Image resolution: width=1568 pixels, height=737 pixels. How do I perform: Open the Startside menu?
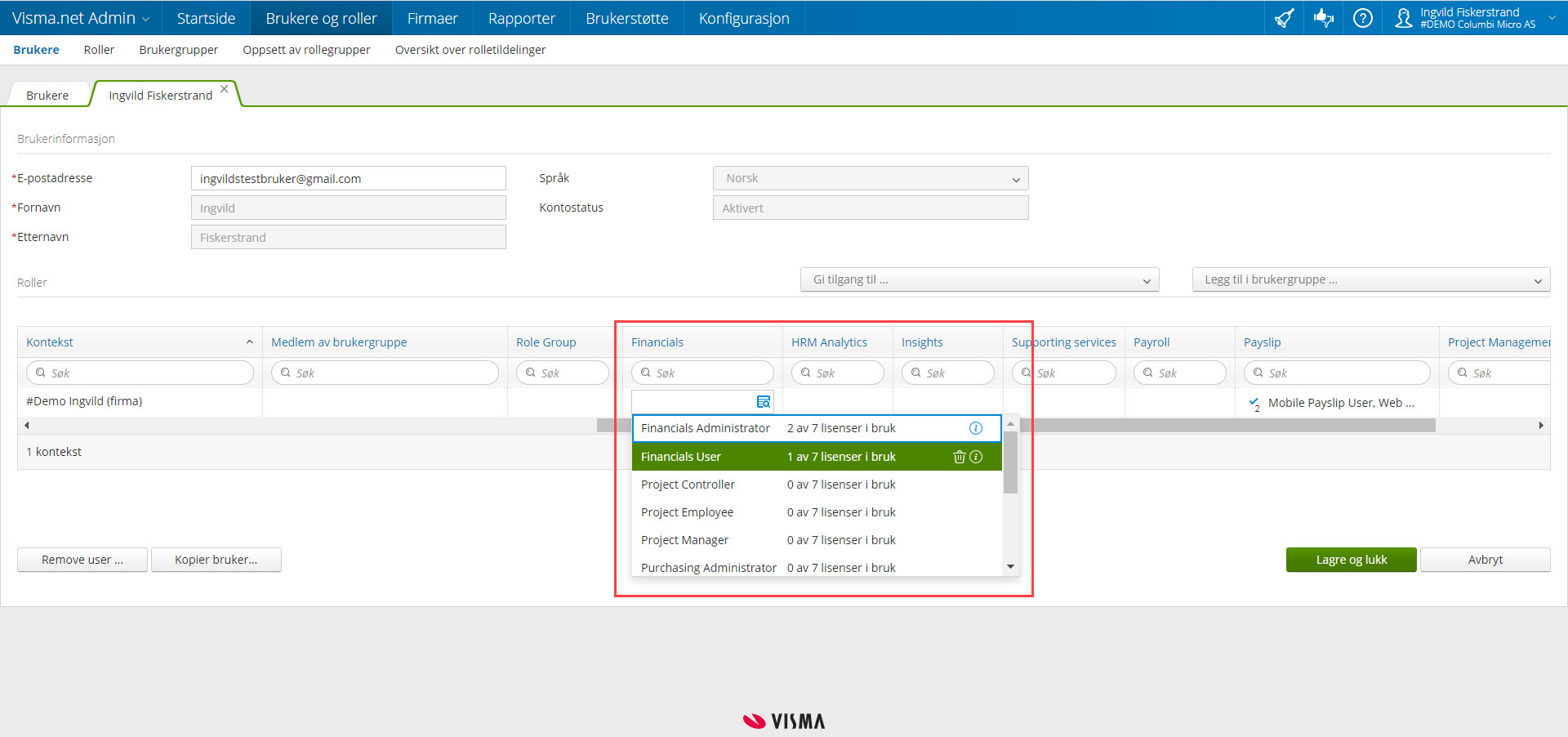tap(206, 18)
